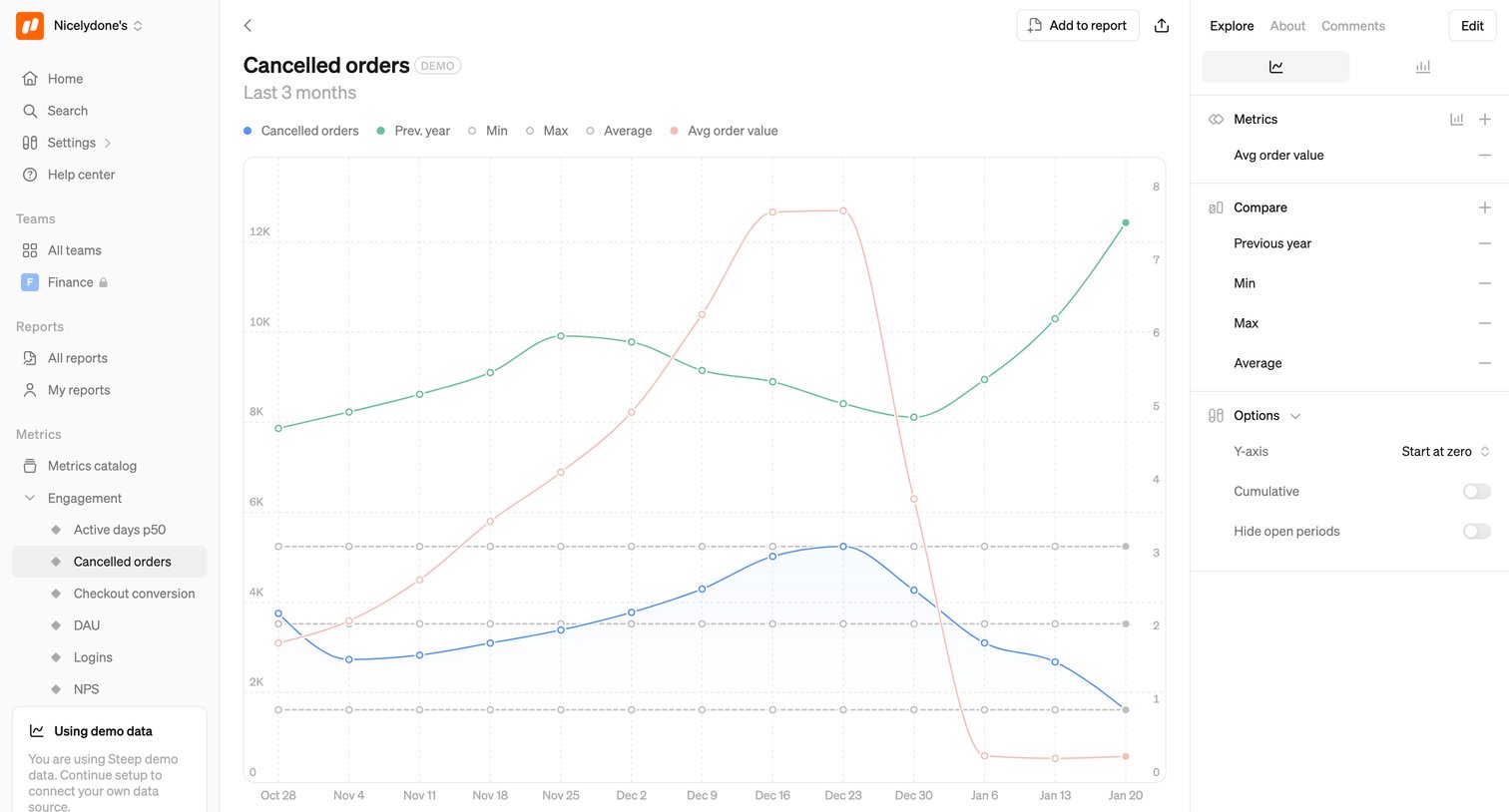Image resolution: width=1509 pixels, height=812 pixels.
Task: Click the Edit button
Action: tap(1472, 26)
